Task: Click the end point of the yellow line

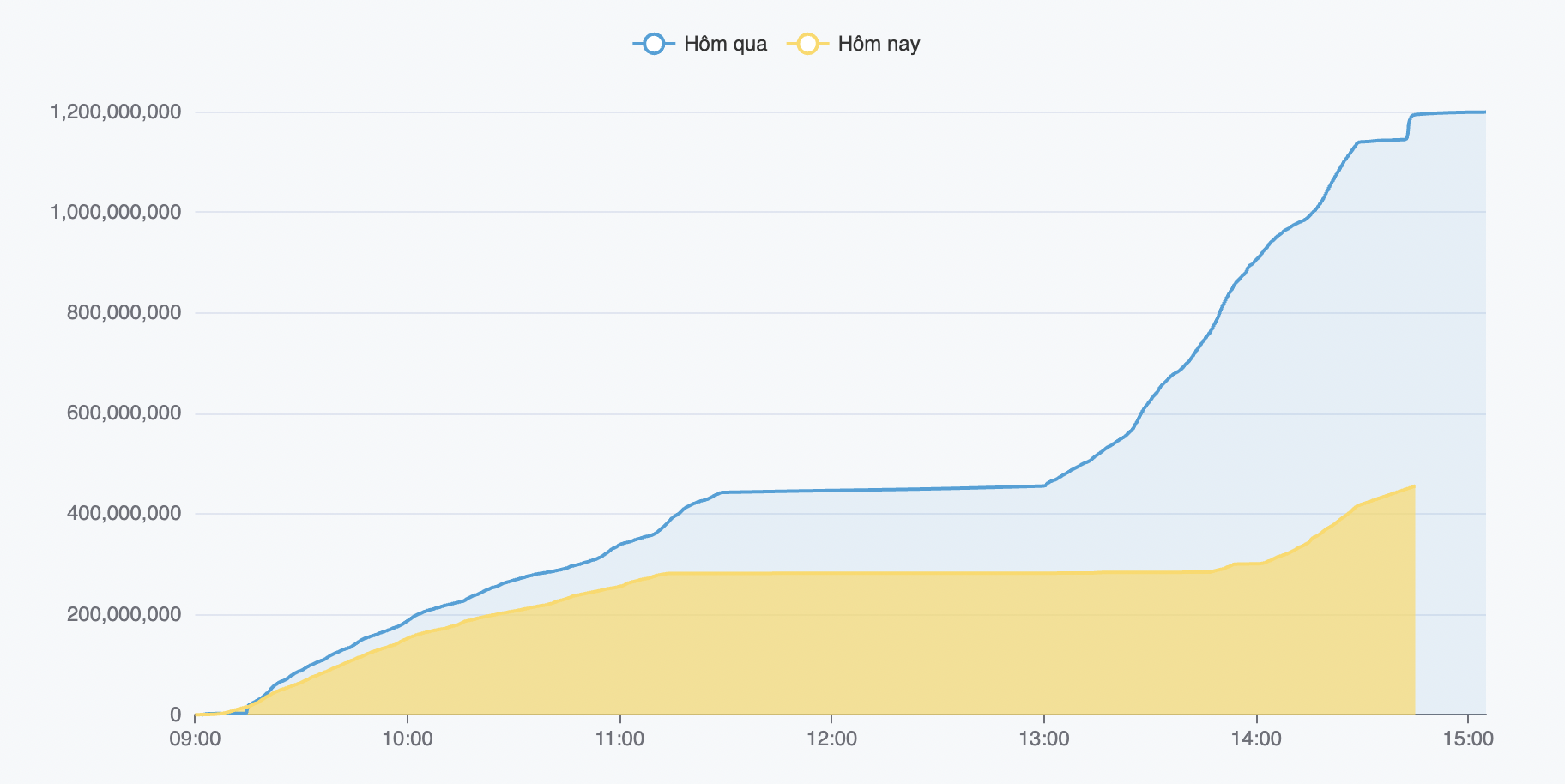Action: [1414, 485]
